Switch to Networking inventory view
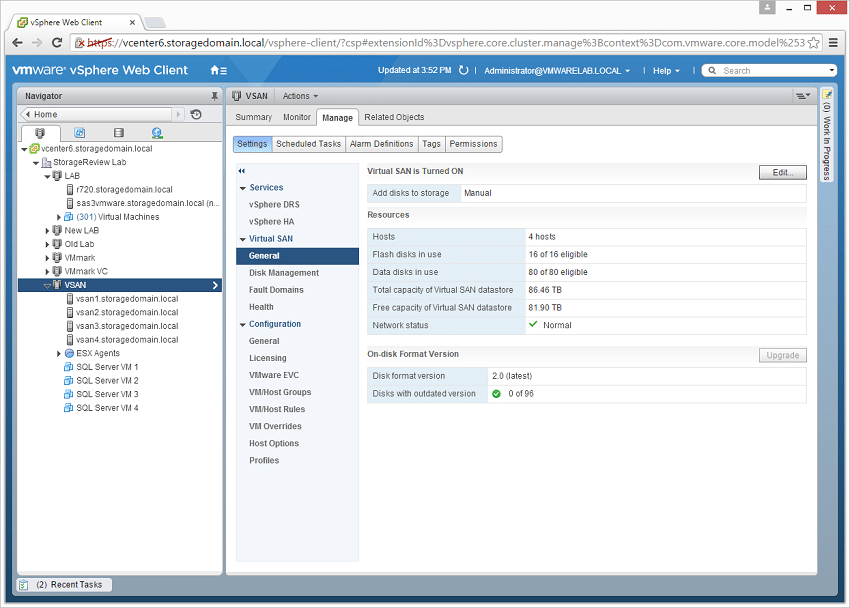850x608 pixels. tap(157, 133)
